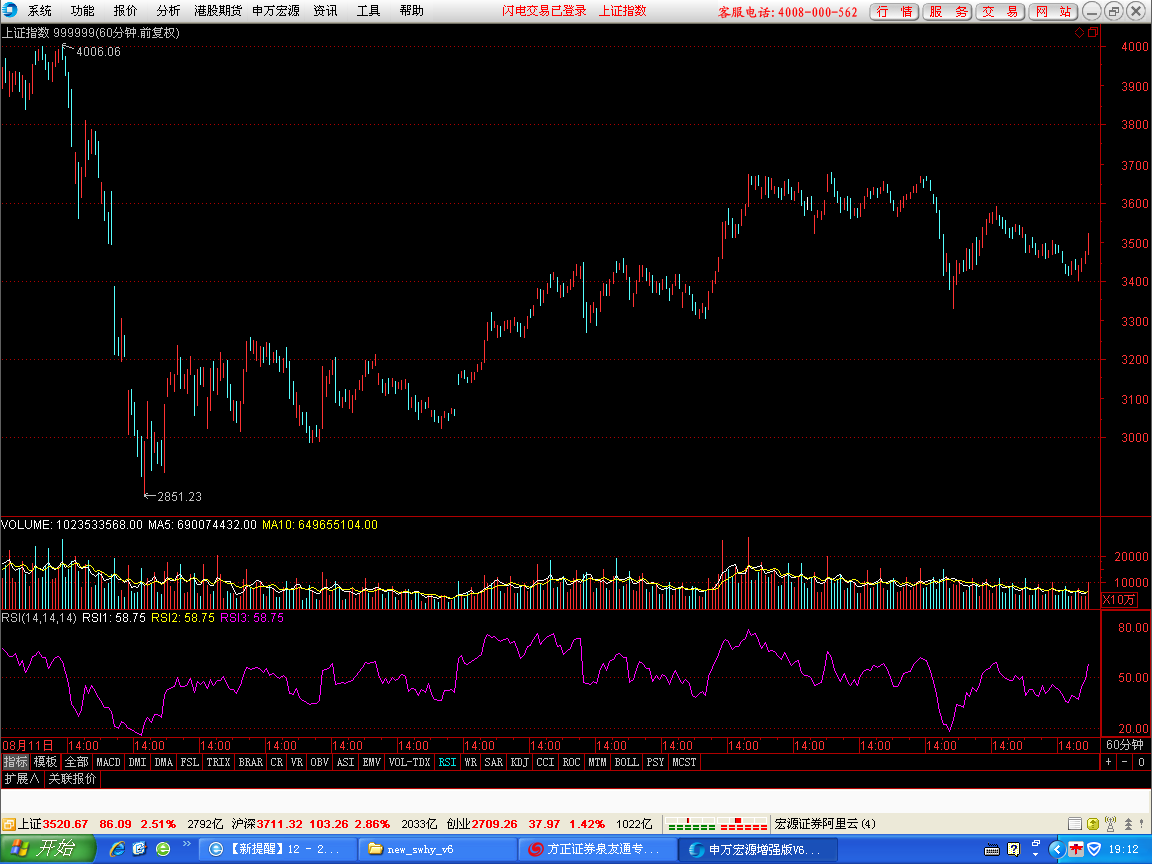This screenshot has height=864, width=1152.
Task: Click the red-green market breadth indicator
Action: click(716, 824)
